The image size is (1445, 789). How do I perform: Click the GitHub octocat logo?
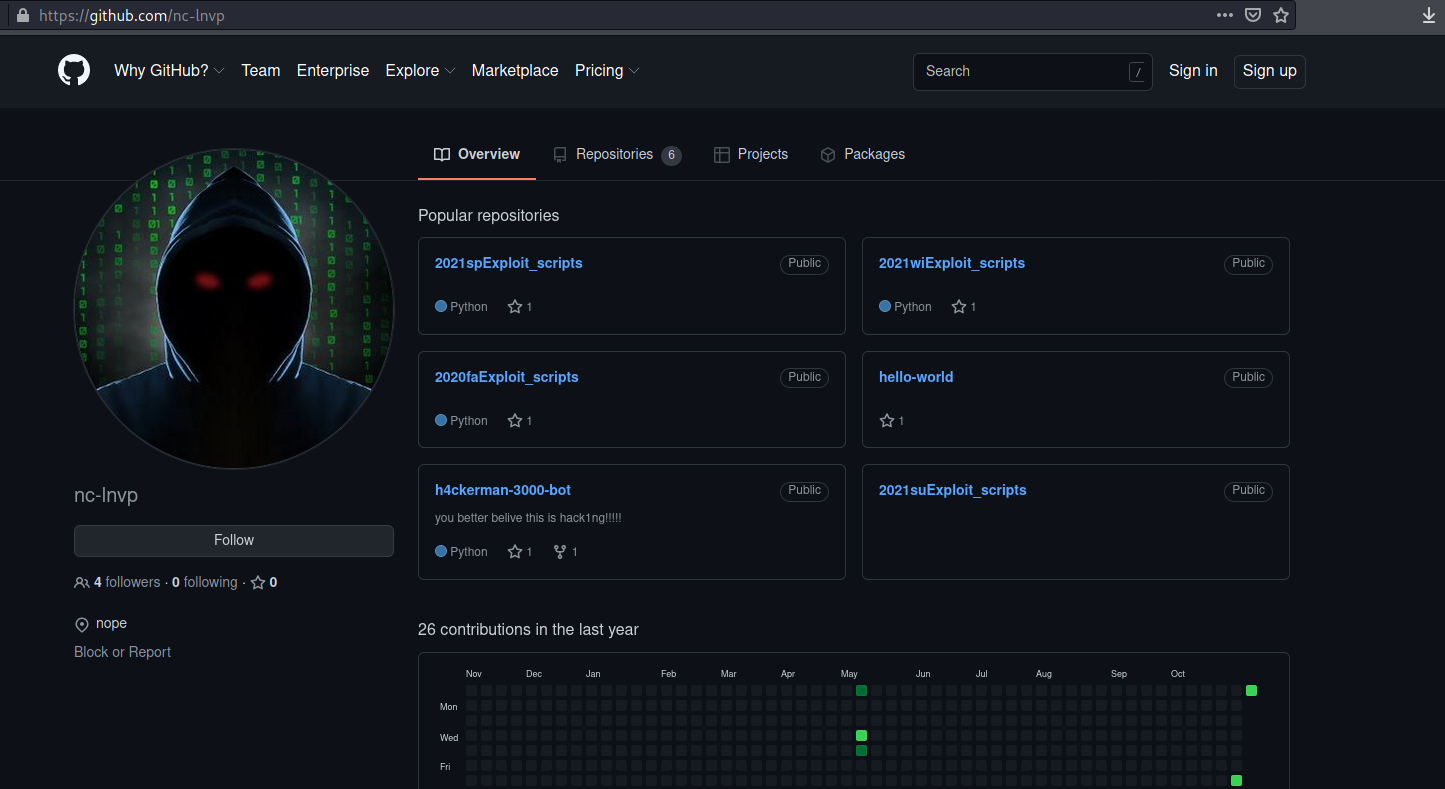pos(74,70)
